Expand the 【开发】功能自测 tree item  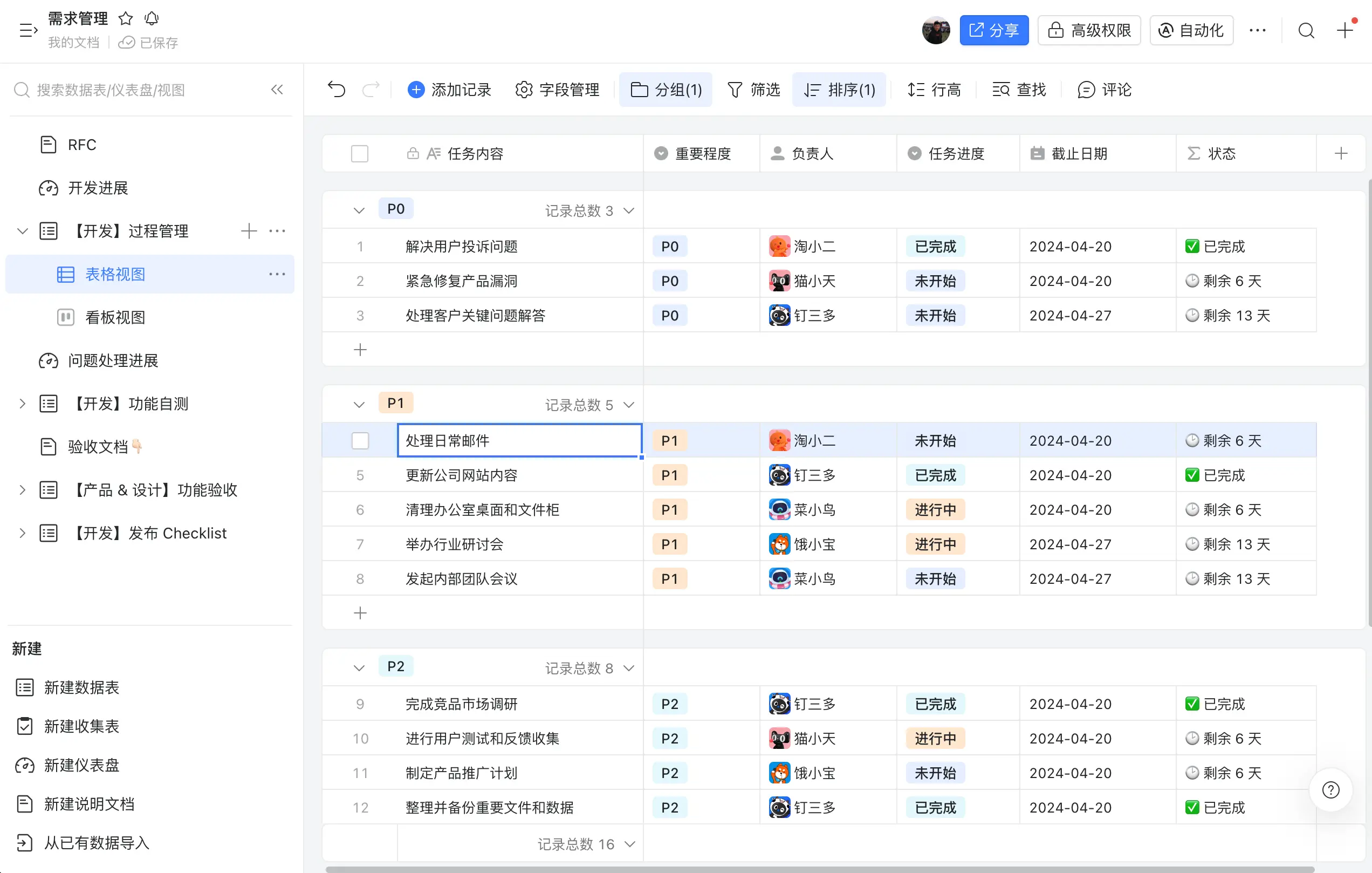22,404
